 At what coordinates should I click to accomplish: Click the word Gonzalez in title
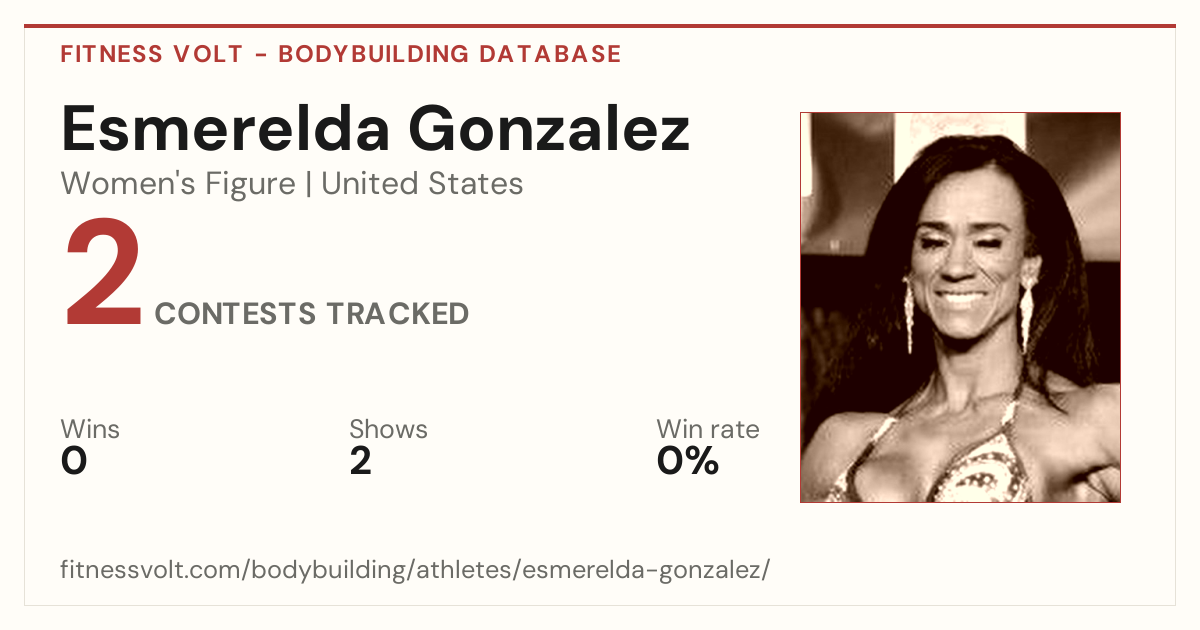tap(550, 129)
